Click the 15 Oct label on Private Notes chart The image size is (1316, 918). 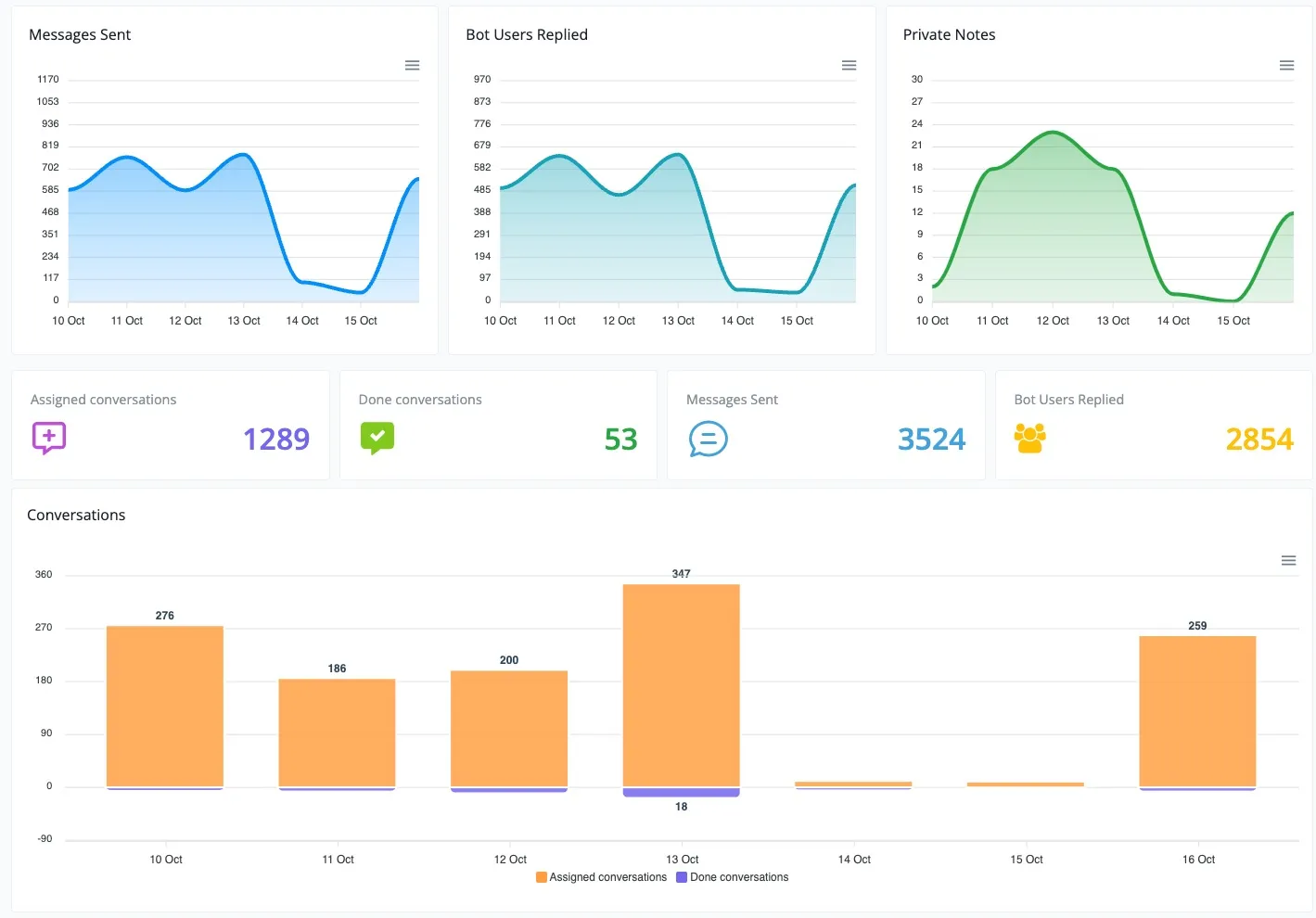1233,321
